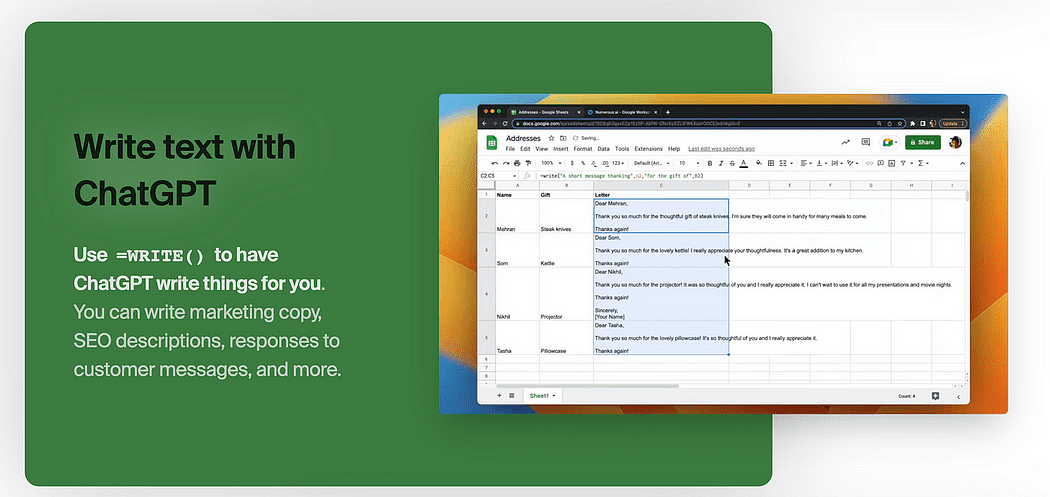Toggle italic formatting
The image size is (1050, 497).
(721, 163)
